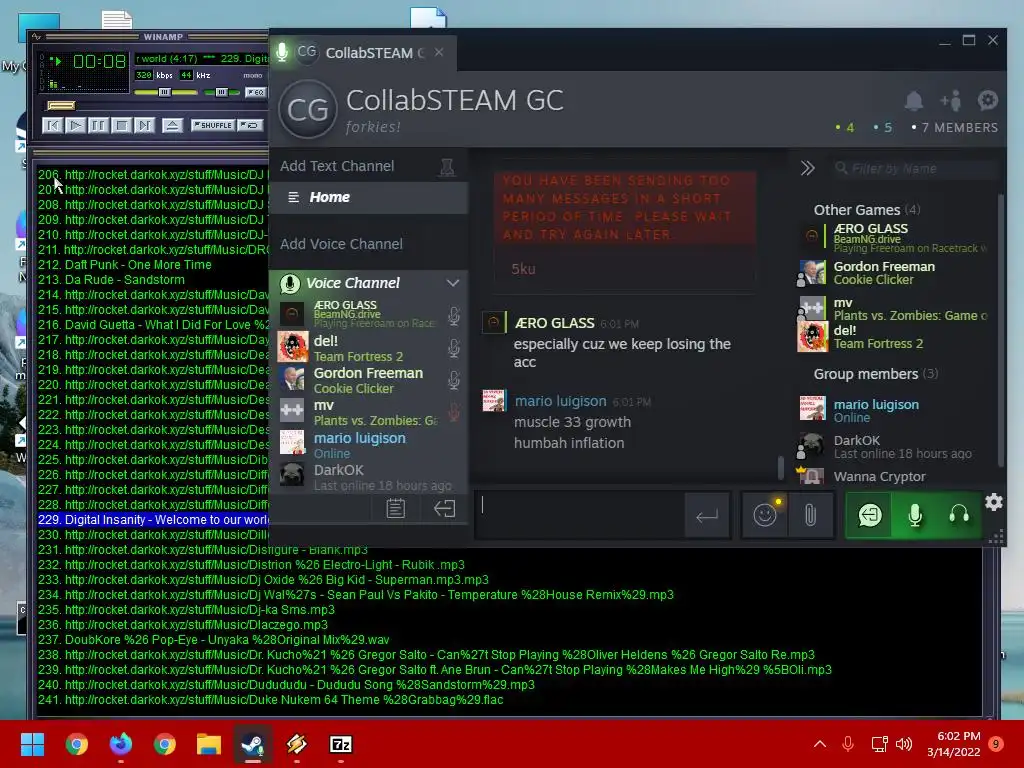Click invite friends to group icon
The width and height of the screenshot is (1024, 768).
950,101
